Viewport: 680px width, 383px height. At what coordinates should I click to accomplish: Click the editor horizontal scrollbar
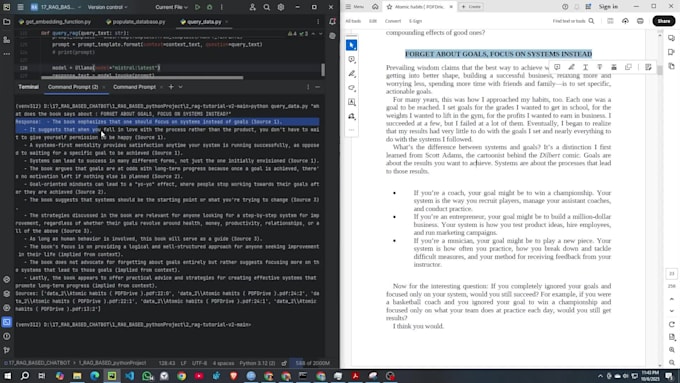click(x=142, y=78)
